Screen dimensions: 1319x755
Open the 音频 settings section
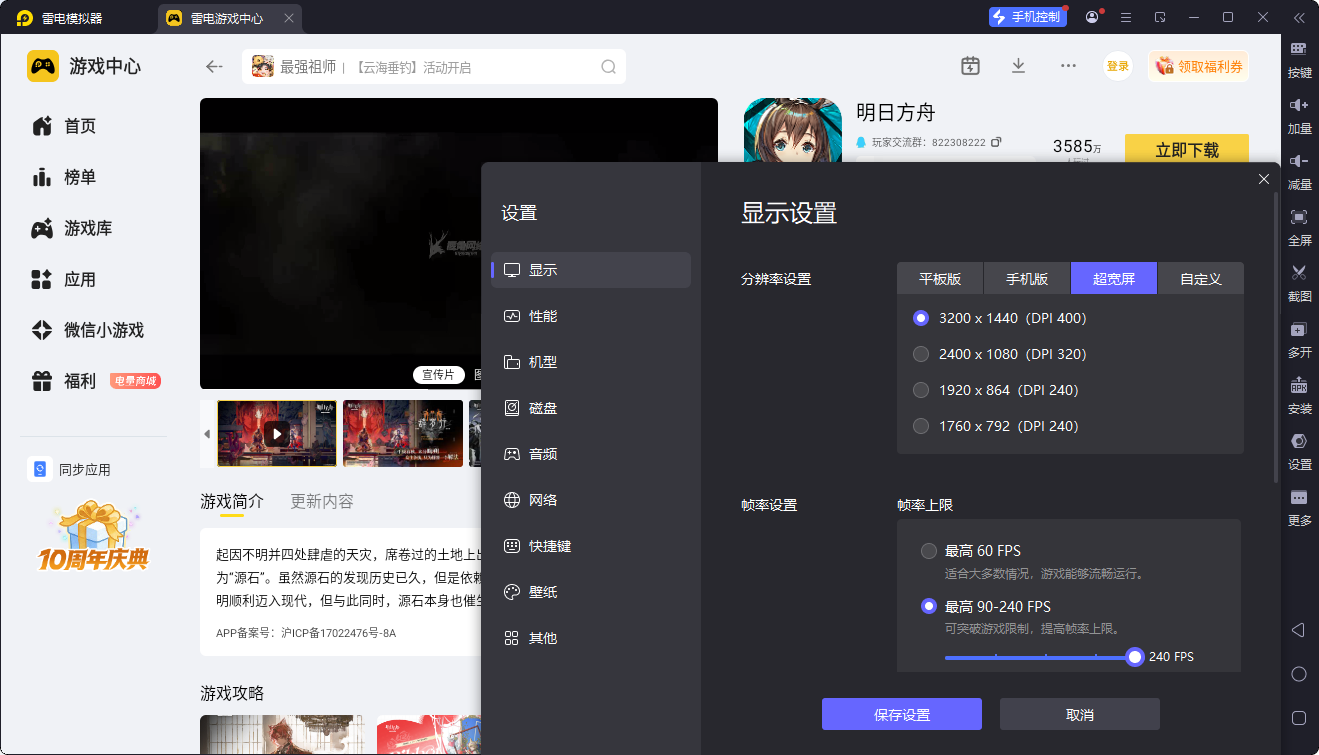coord(591,454)
